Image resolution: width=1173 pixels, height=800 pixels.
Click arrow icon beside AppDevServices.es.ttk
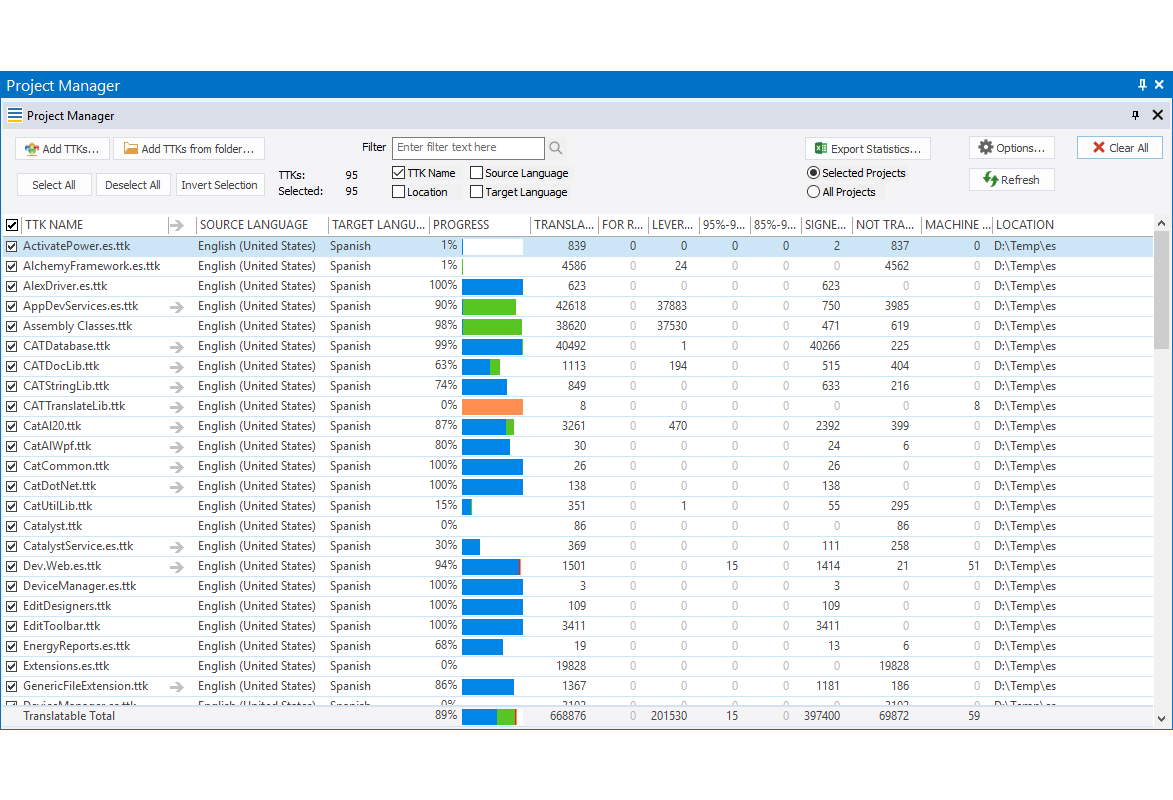tap(177, 306)
